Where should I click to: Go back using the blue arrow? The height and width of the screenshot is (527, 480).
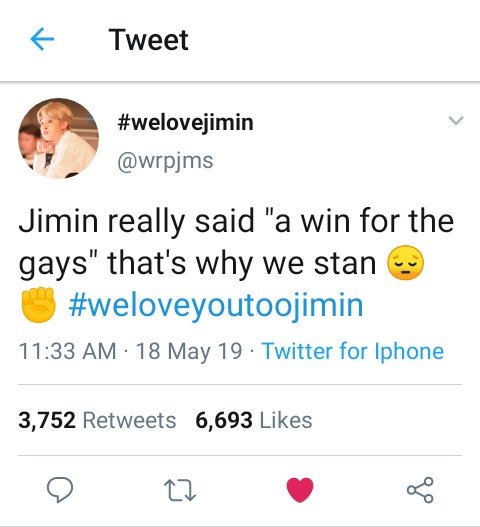pyautogui.click(x=42, y=39)
